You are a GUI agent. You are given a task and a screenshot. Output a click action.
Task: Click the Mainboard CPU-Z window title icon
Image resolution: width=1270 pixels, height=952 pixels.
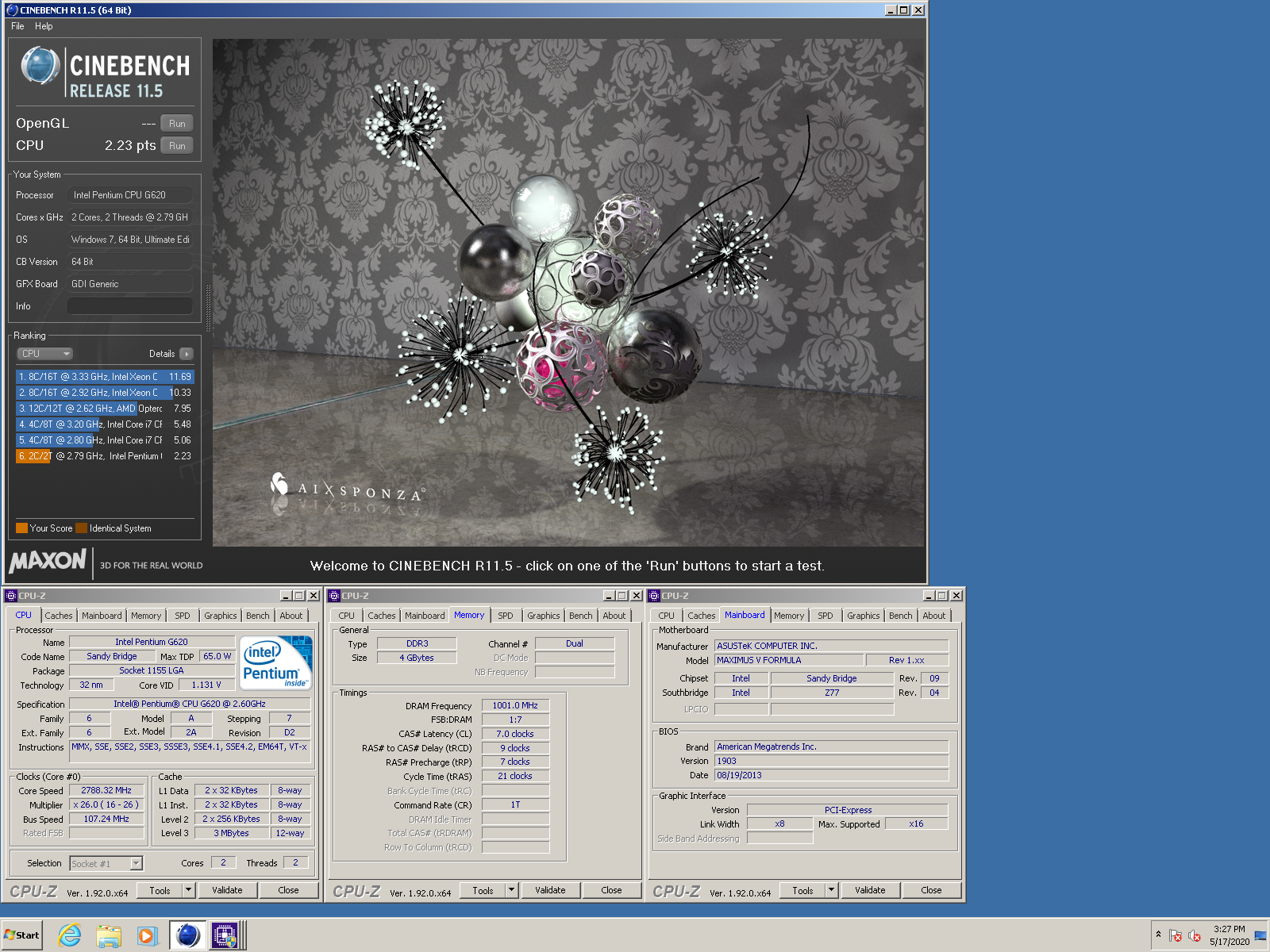tap(654, 596)
